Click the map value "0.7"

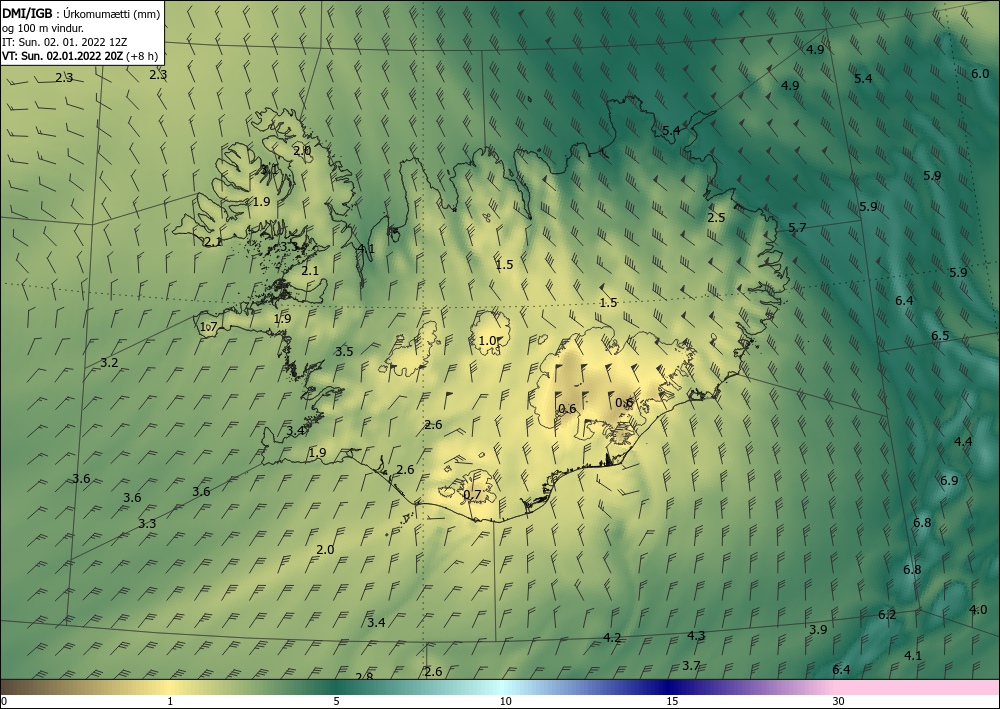pos(472,495)
